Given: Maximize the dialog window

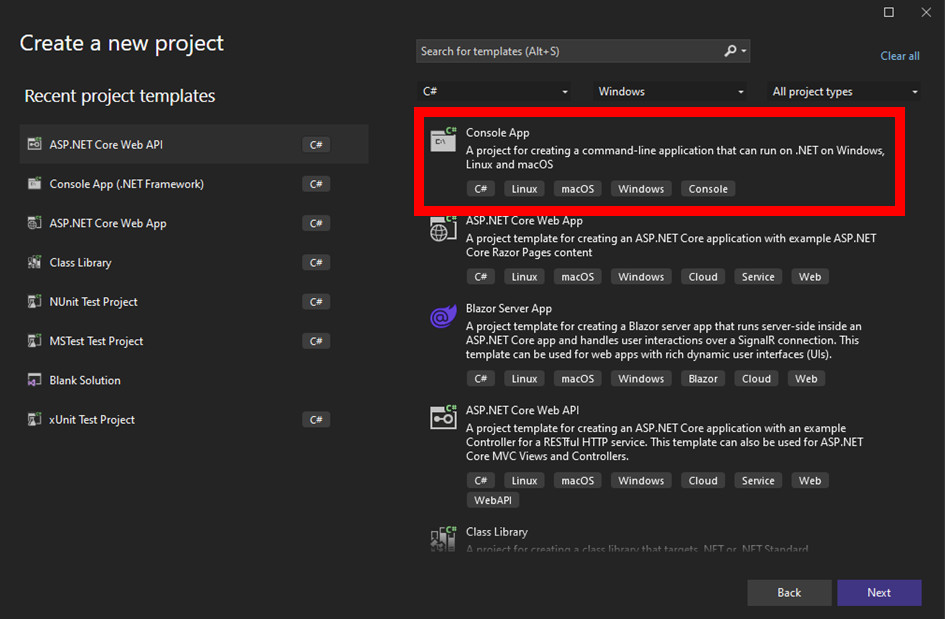Looking at the screenshot, I should [889, 12].
